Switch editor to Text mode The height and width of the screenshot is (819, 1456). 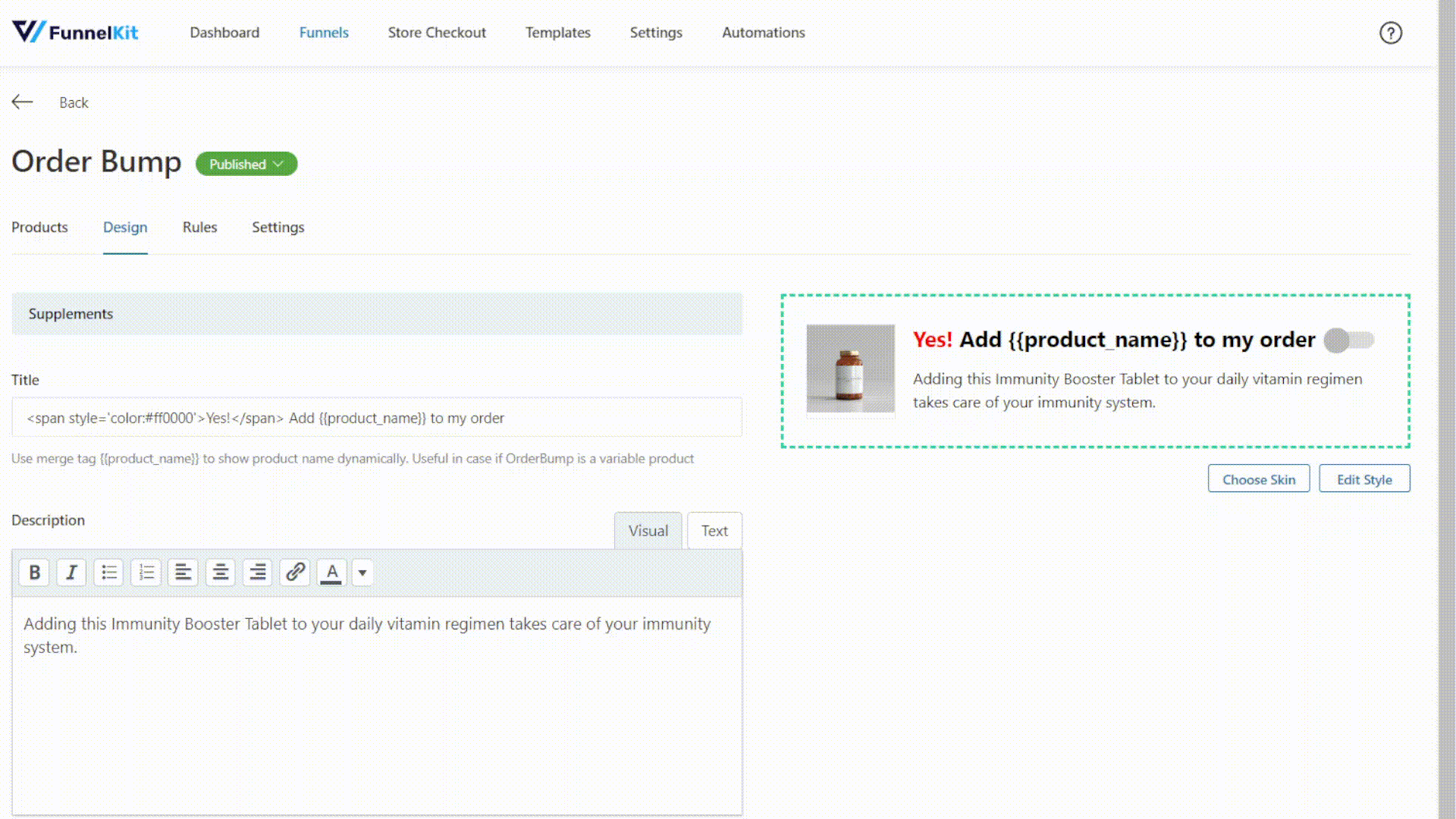click(714, 531)
